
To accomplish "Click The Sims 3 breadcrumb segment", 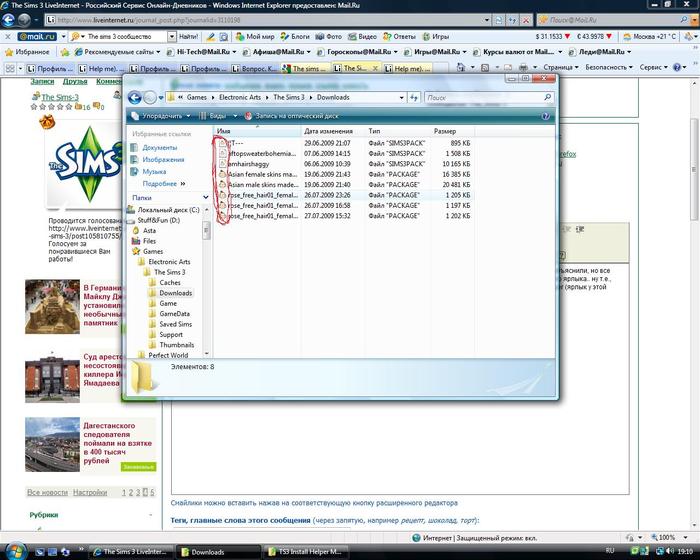I will [x=288, y=97].
